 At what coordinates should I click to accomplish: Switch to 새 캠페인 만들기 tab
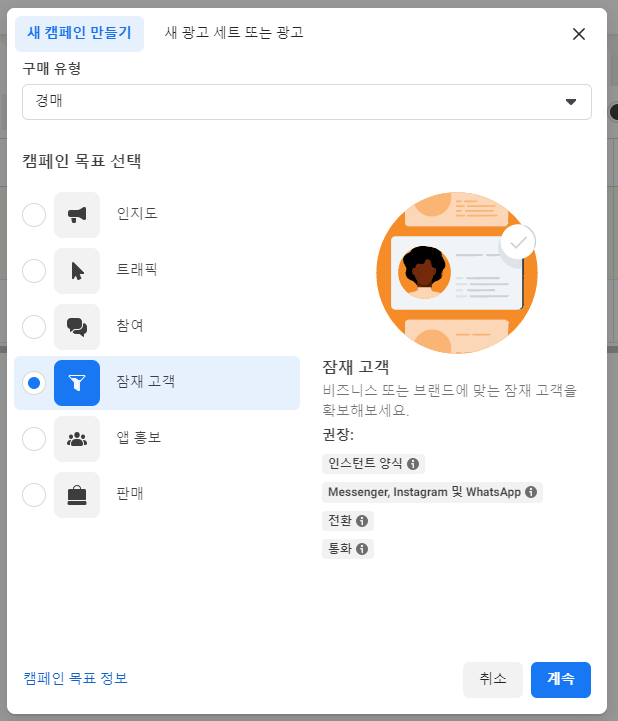pos(80,34)
